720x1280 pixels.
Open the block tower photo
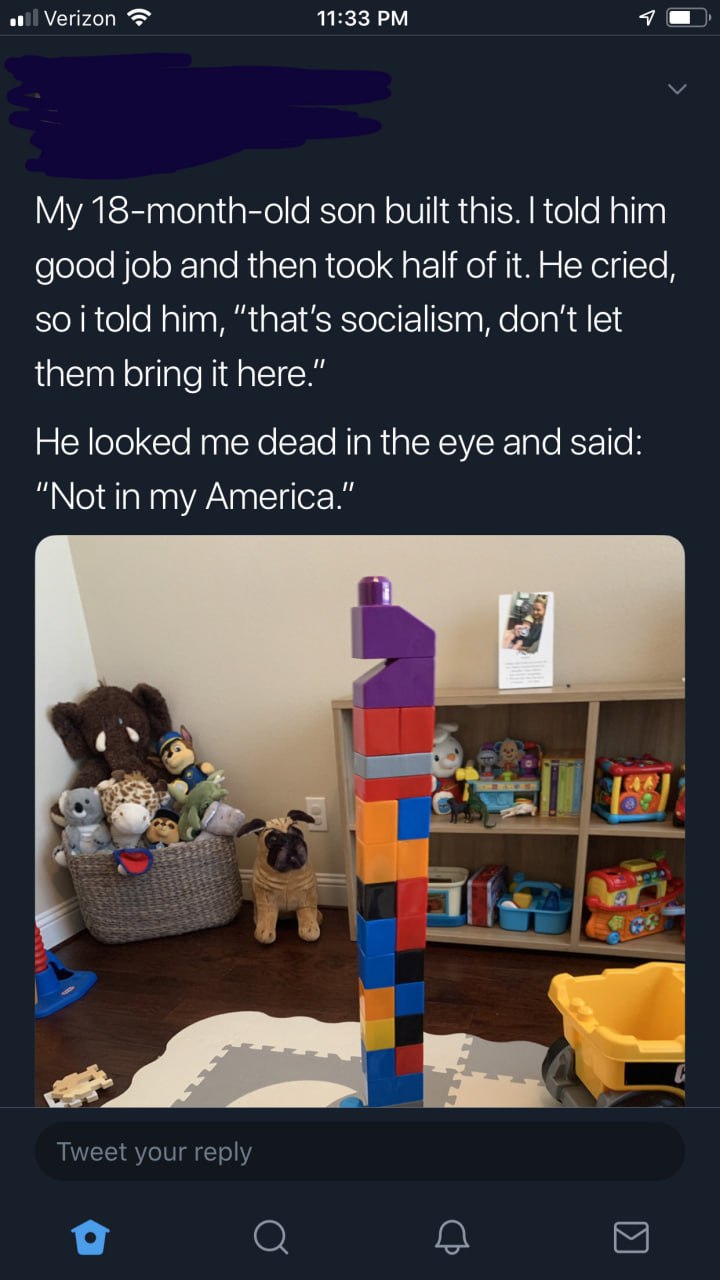coord(360,821)
